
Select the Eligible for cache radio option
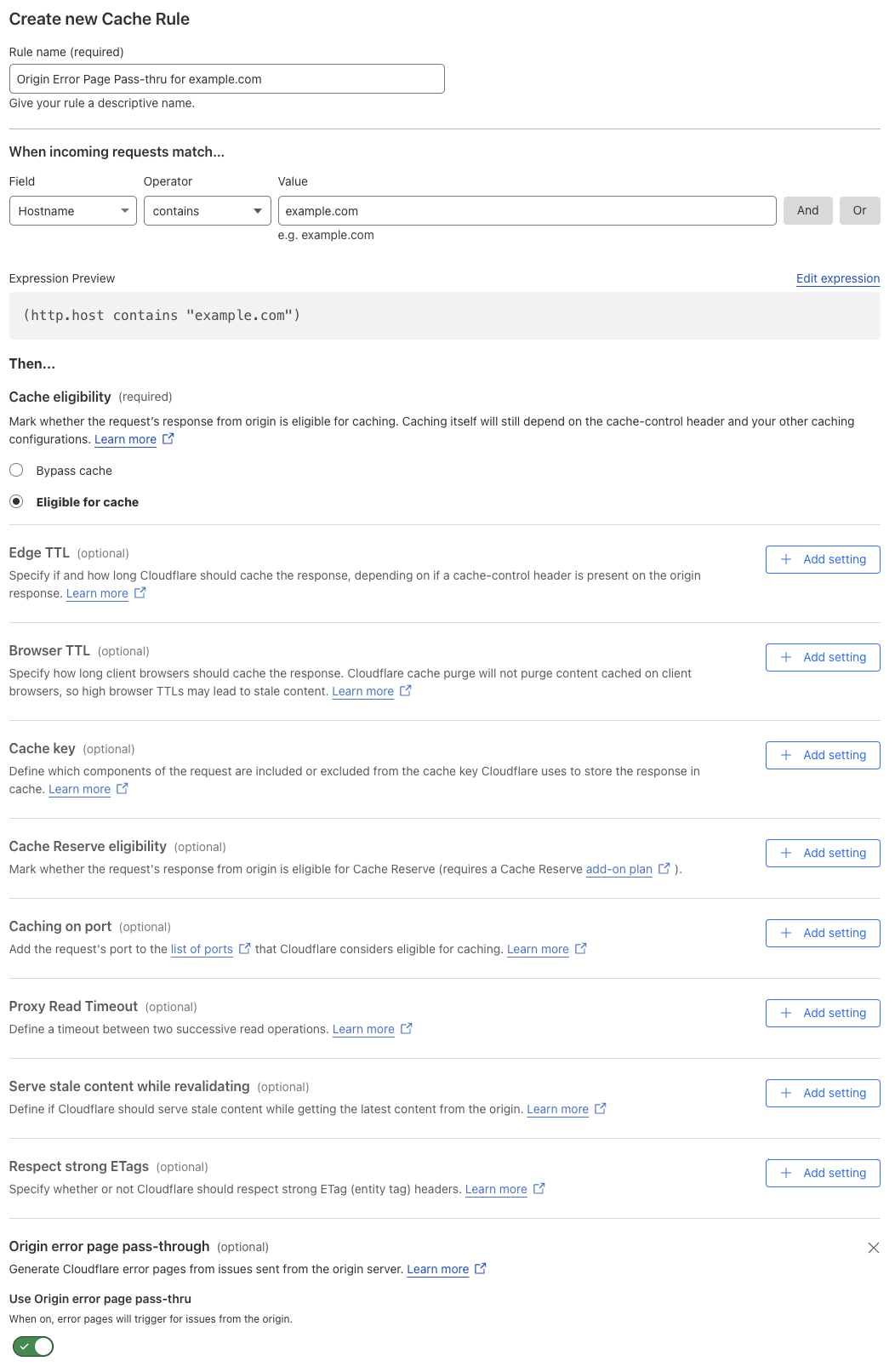tap(16, 502)
